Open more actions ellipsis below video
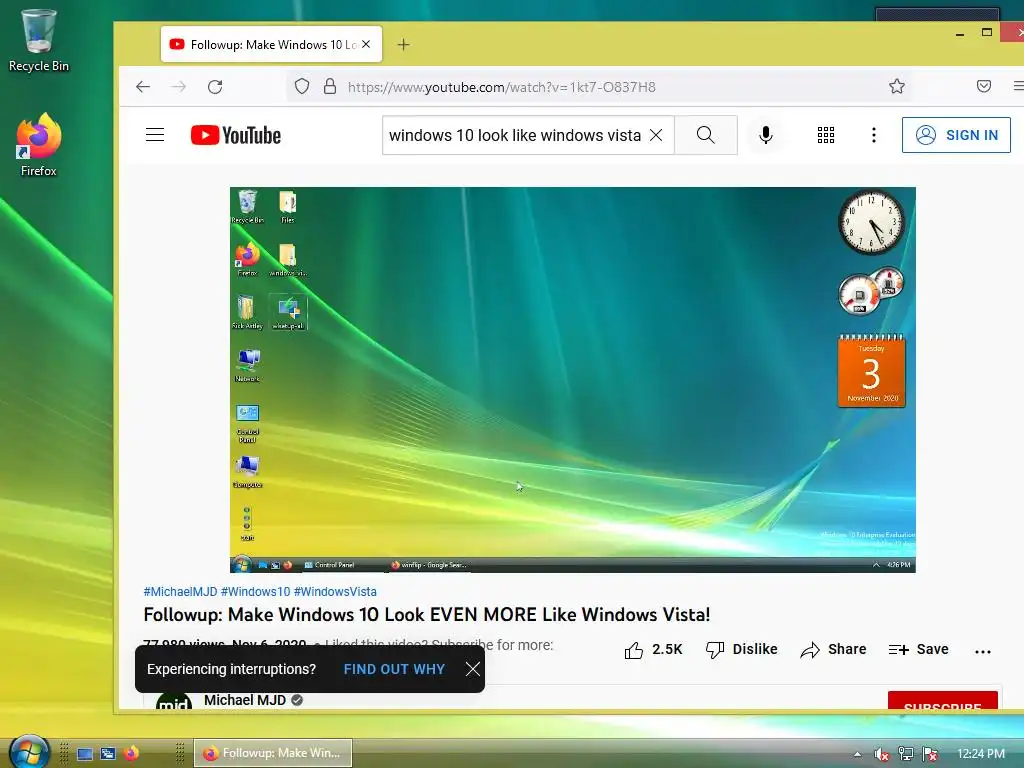The height and width of the screenshot is (768, 1024). 982,651
